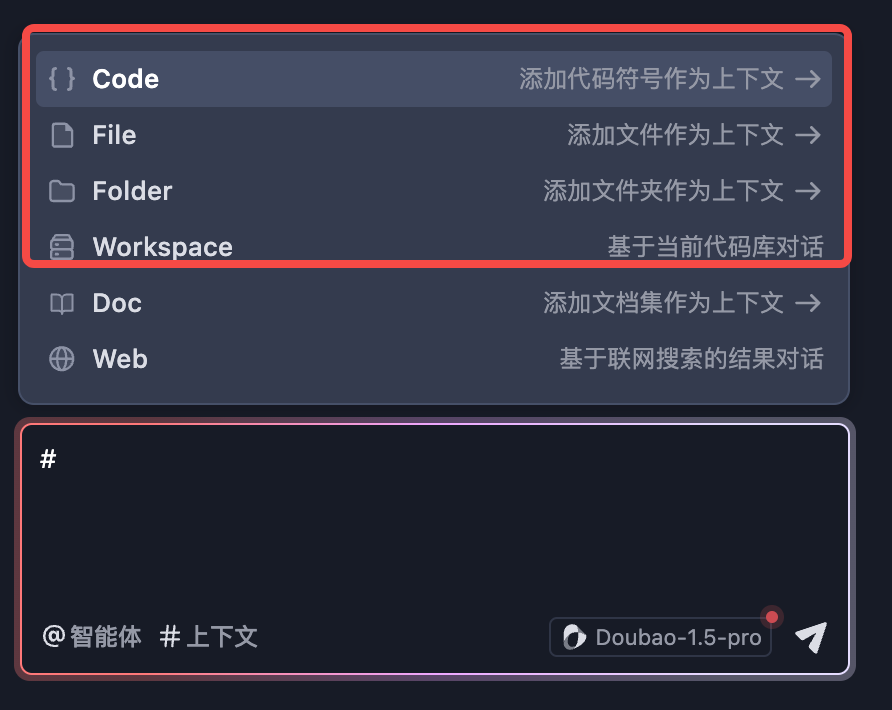Screen dimensions: 892x710
Task: Click the Folder icon
Action: (62, 191)
